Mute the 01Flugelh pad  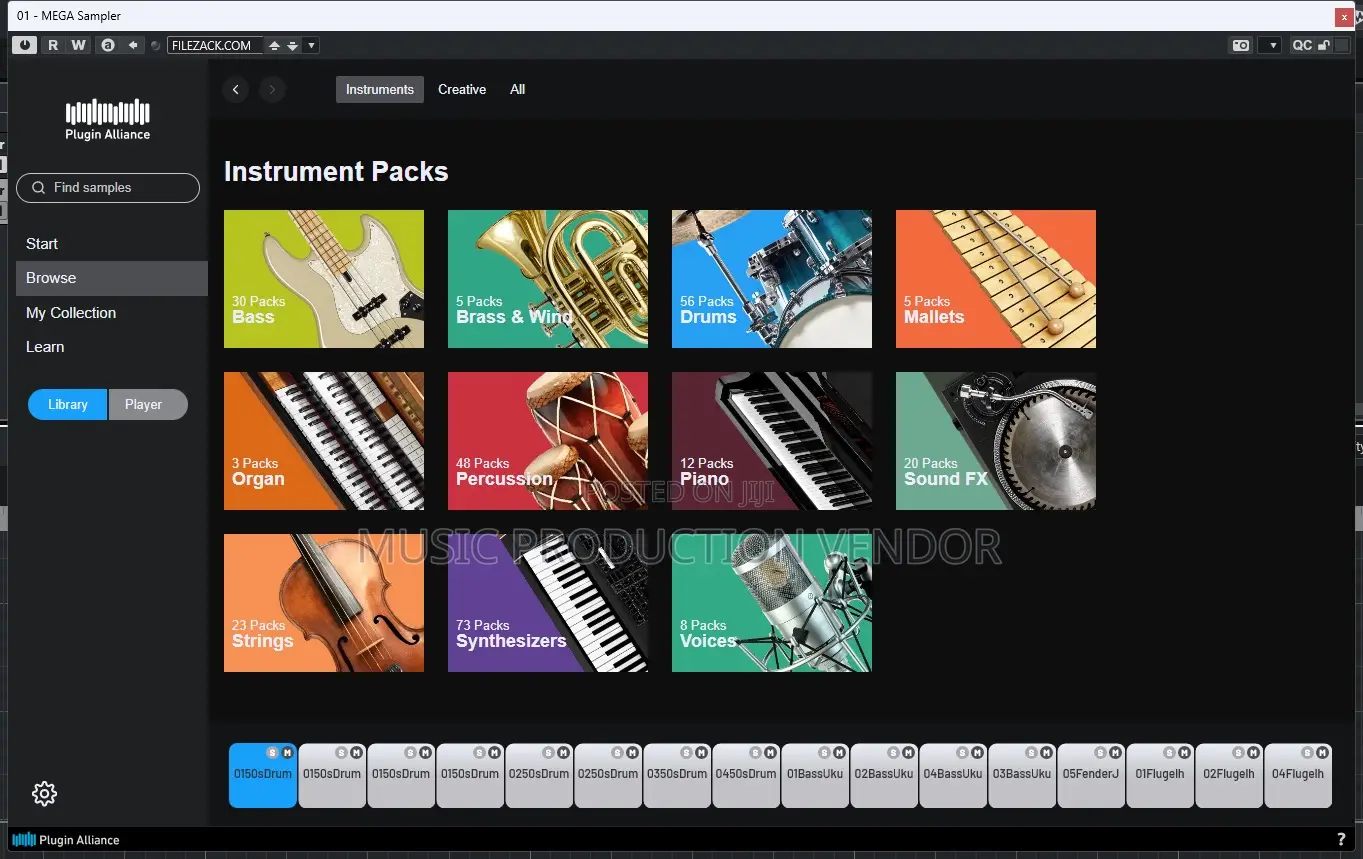coord(1184,752)
